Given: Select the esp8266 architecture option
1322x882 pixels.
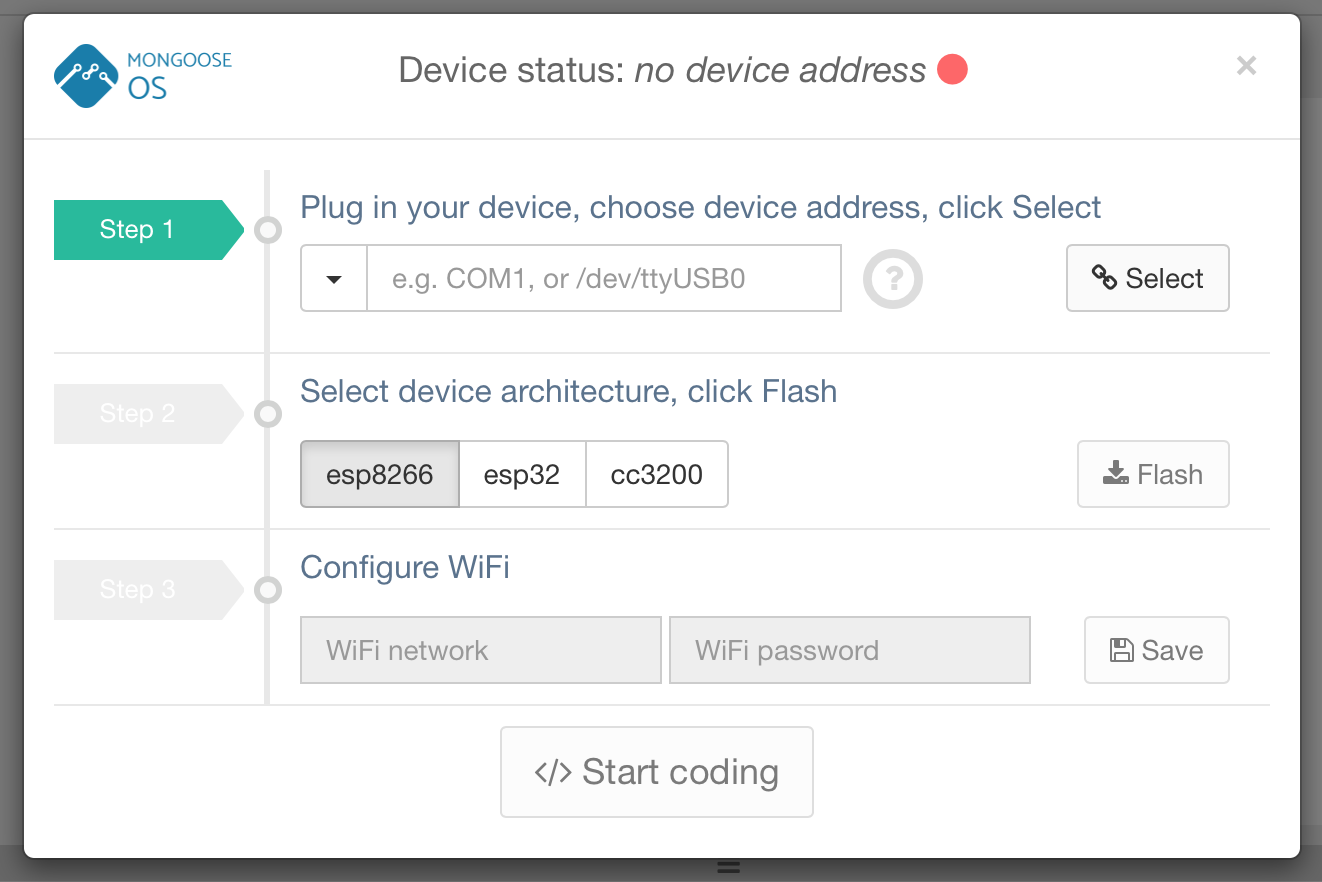Looking at the screenshot, I should click(x=380, y=474).
